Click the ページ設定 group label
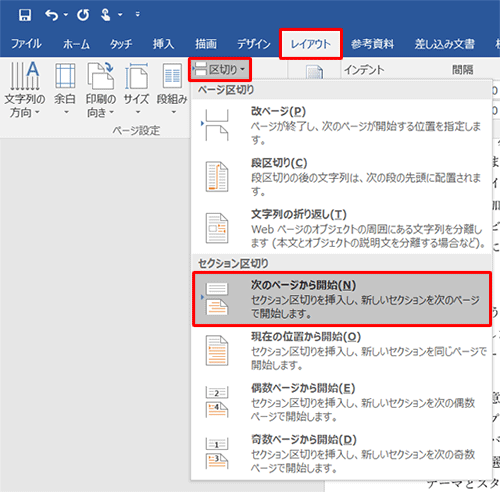Viewport: 500px width, 492px height. pos(136,130)
